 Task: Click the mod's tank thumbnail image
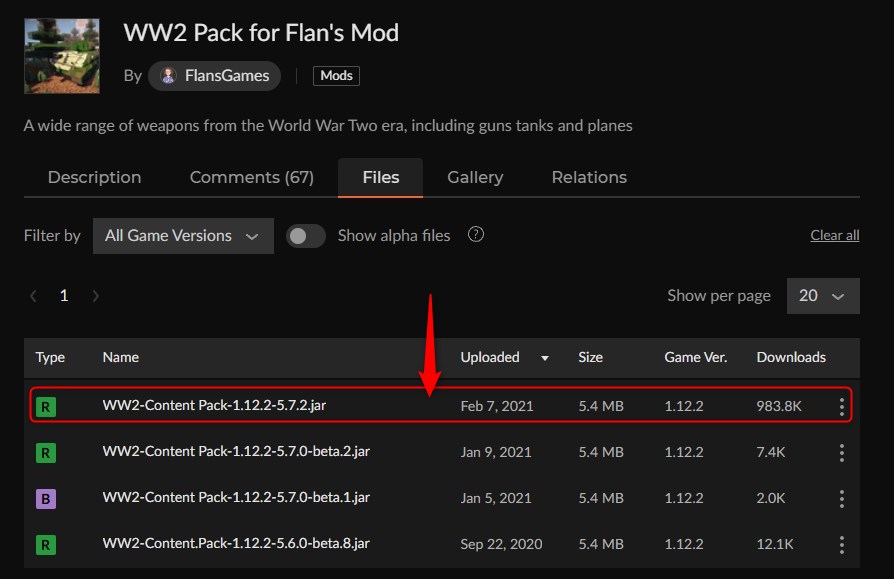pyautogui.click(x=61, y=55)
